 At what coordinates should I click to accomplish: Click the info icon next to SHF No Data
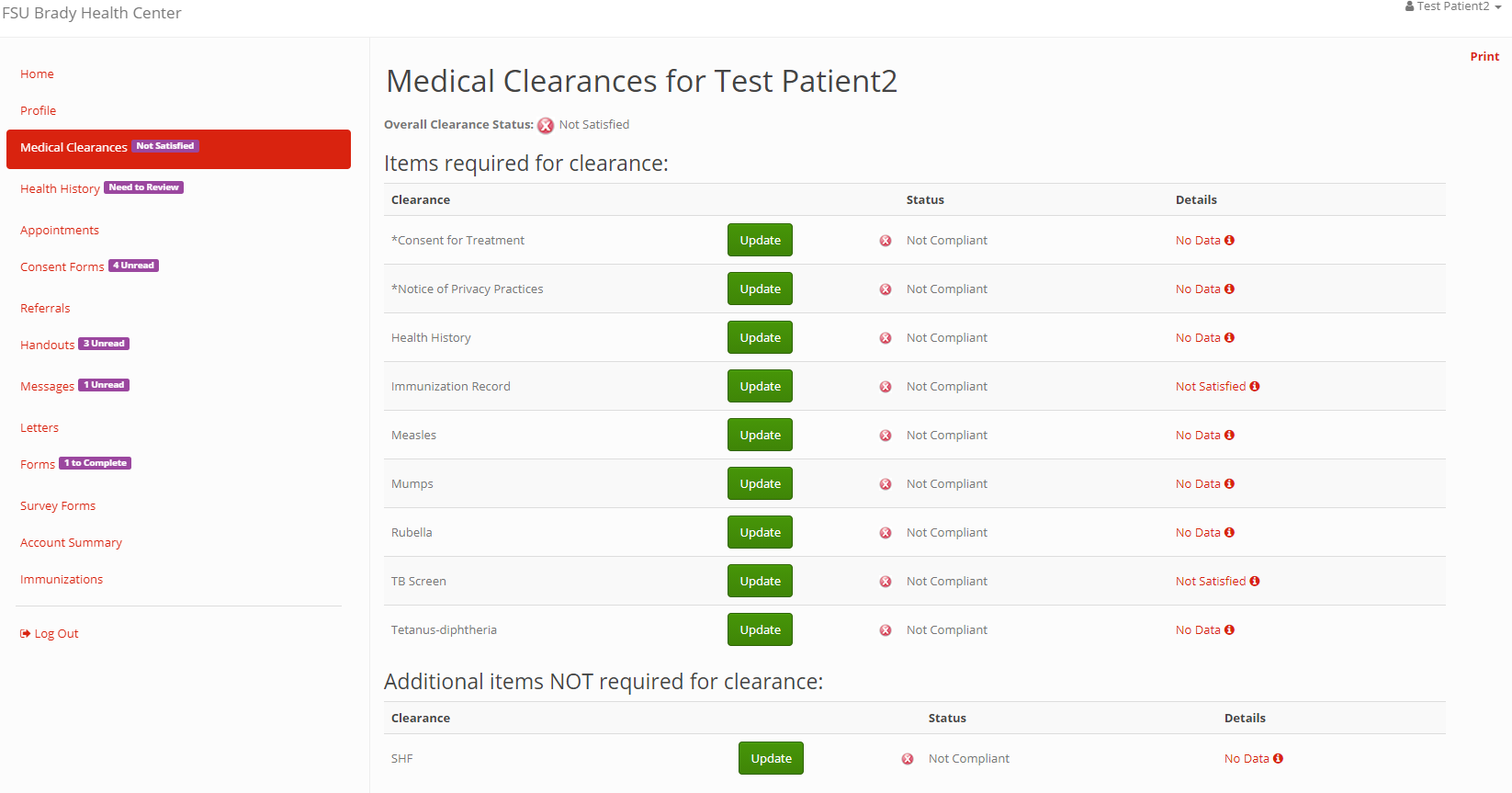(1278, 759)
